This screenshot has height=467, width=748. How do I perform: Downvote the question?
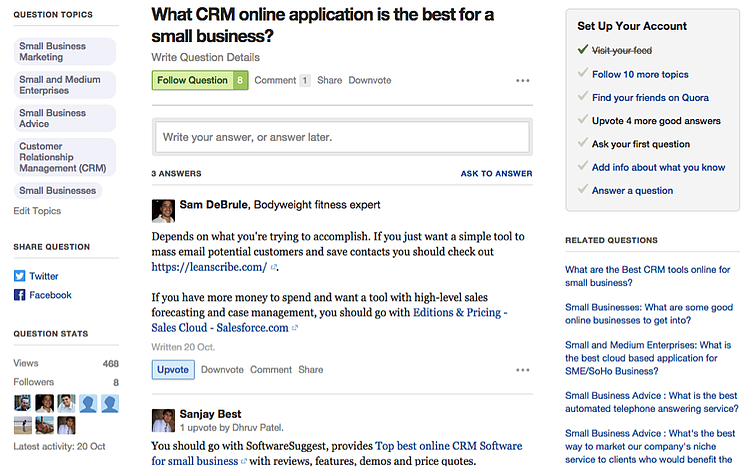[370, 80]
